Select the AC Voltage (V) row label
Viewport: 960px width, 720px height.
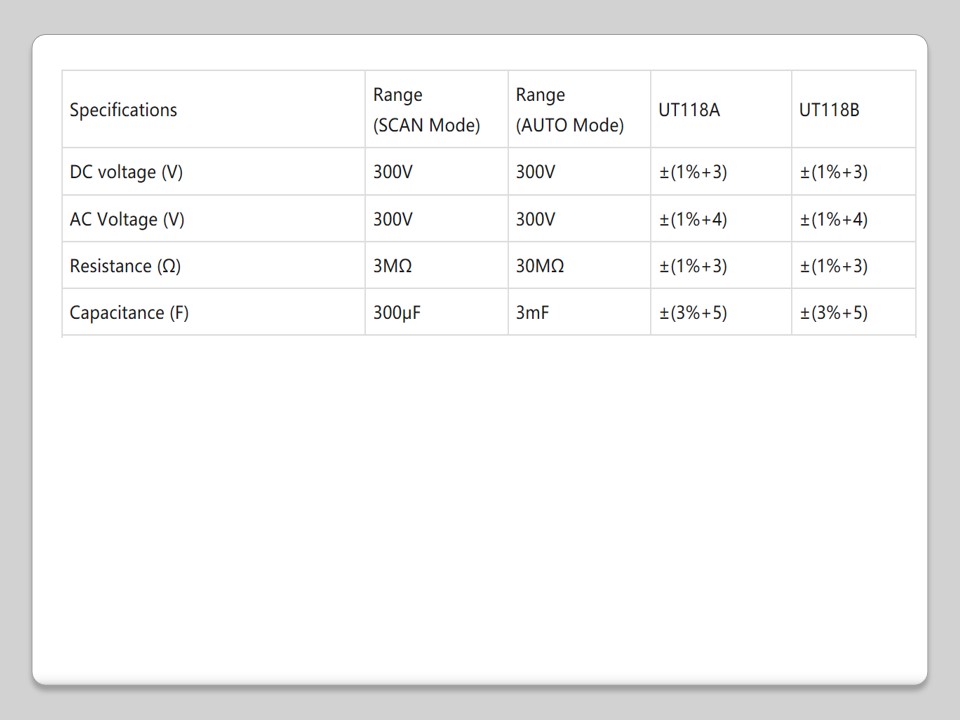(127, 219)
